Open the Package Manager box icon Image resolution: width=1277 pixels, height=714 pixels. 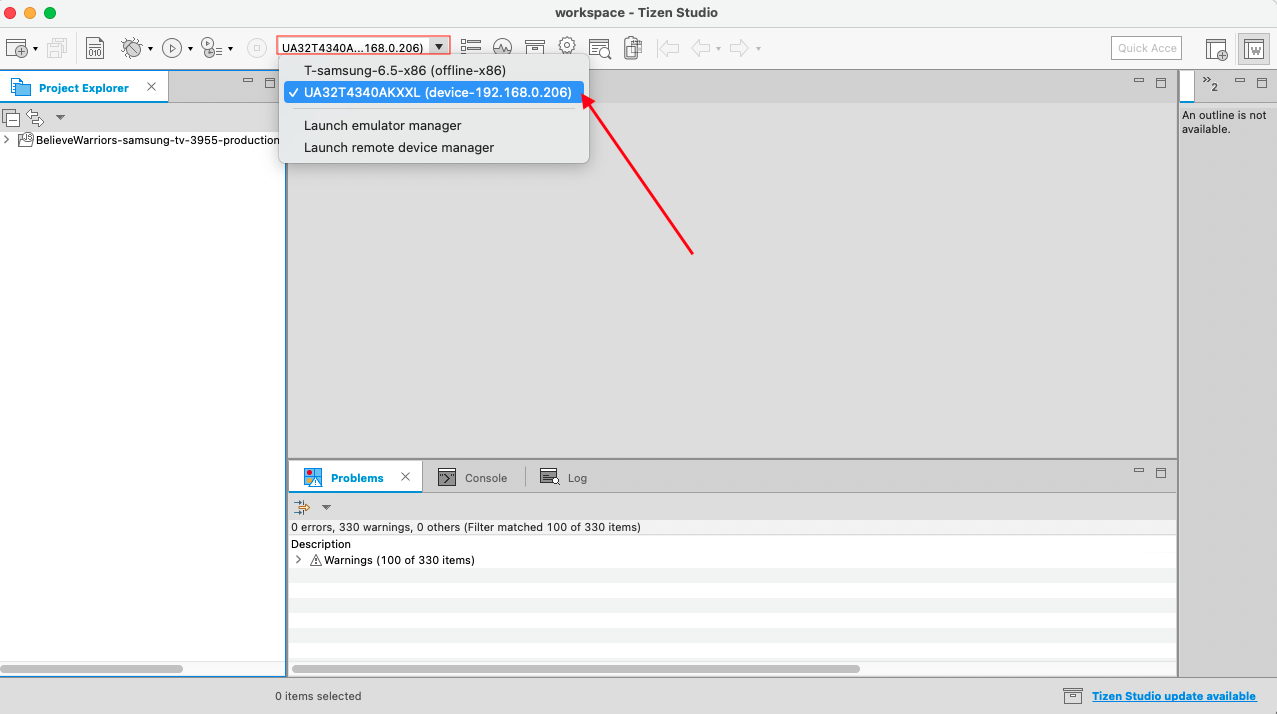pyautogui.click(x=535, y=47)
